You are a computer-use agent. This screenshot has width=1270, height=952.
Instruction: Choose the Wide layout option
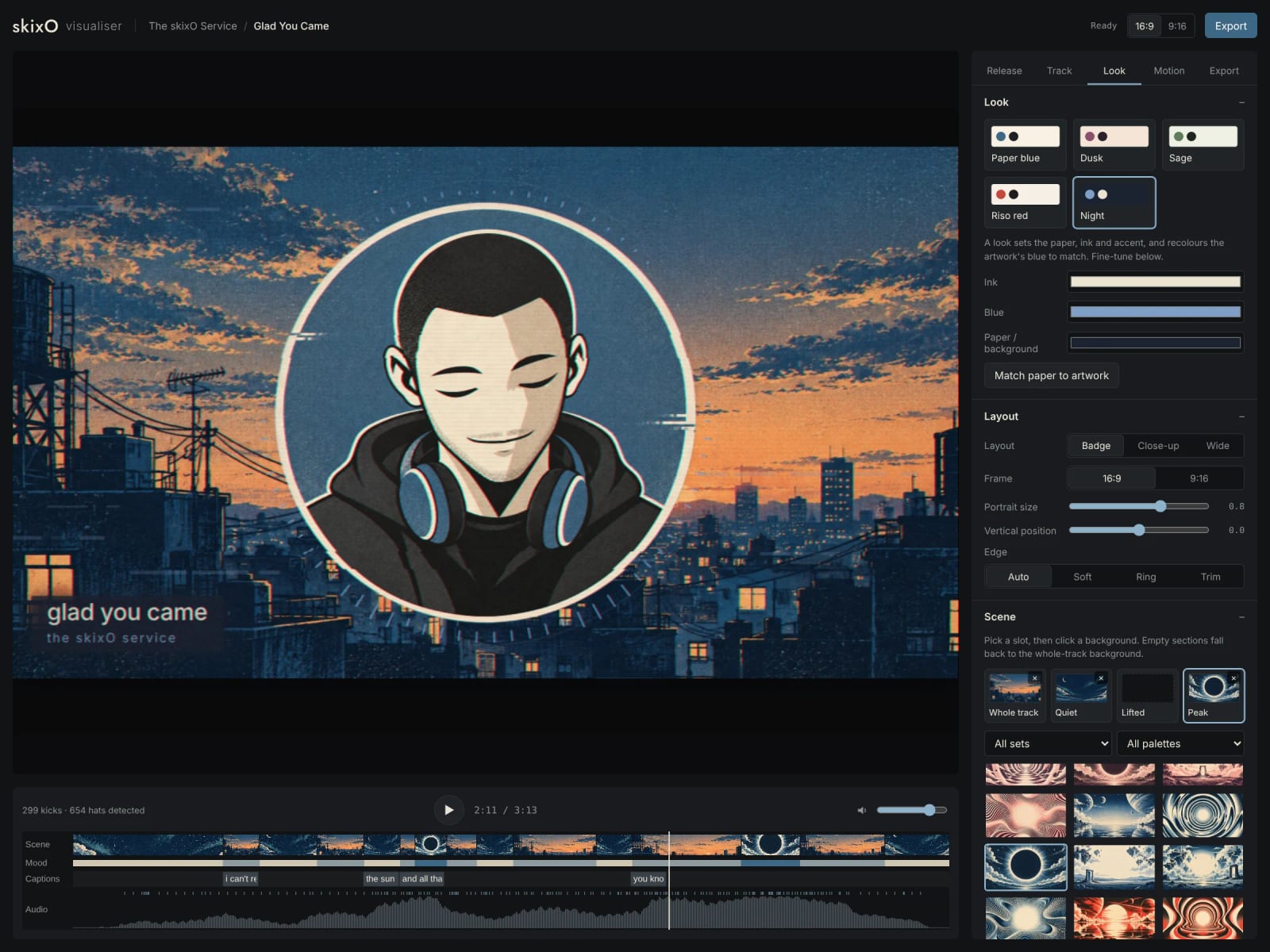(1217, 446)
